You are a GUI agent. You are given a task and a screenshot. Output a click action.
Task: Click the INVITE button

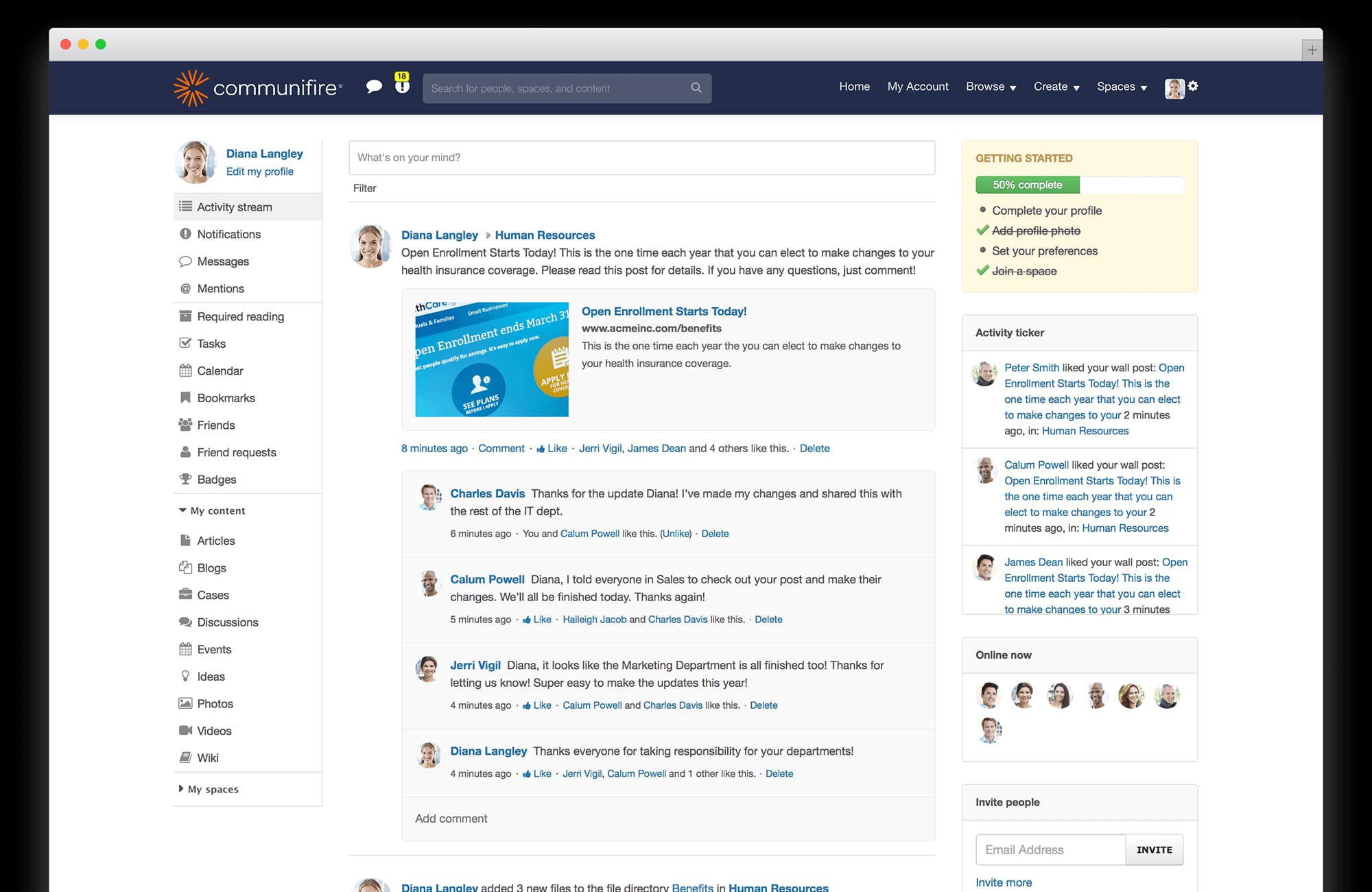1154,849
